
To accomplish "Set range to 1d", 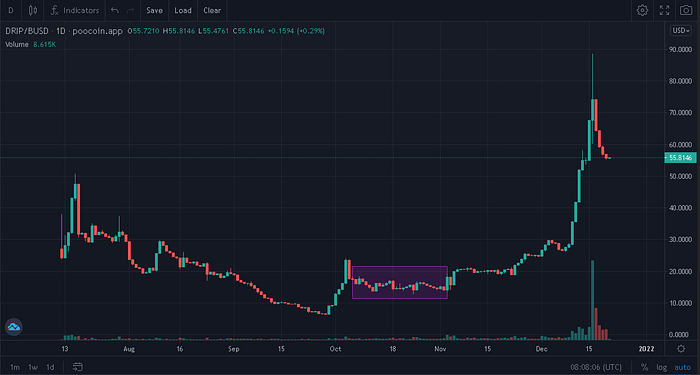I will click(50, 367).
